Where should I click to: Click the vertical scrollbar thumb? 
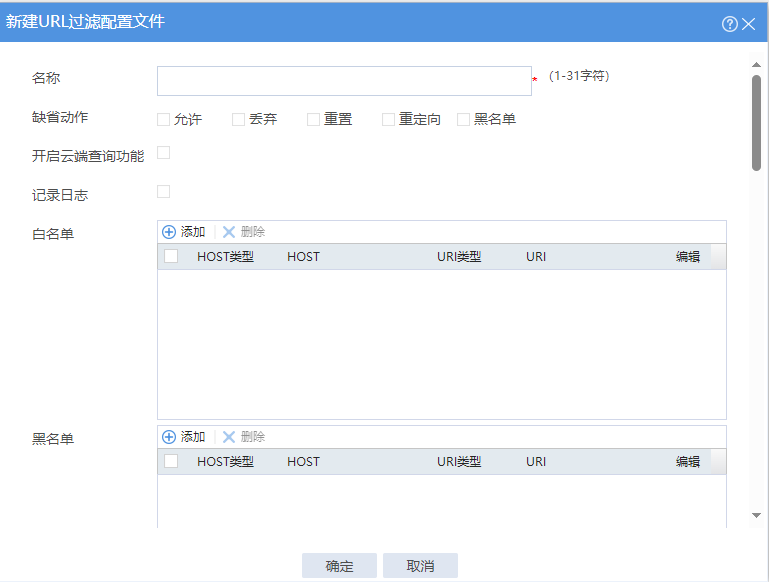pyautogui.click(x=756, y=123)
